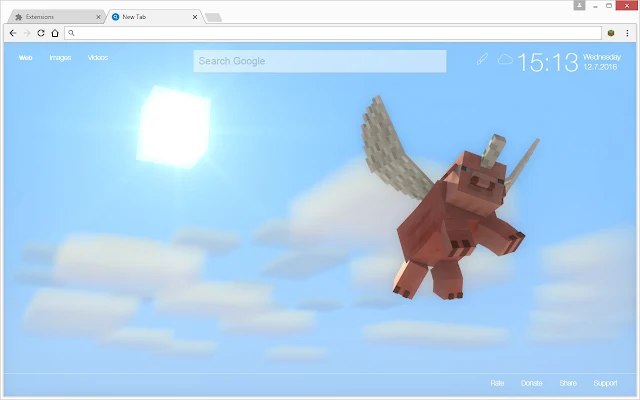Close the Extensions tab
Screen dimensions: 640x400
(x=98, y=17)
